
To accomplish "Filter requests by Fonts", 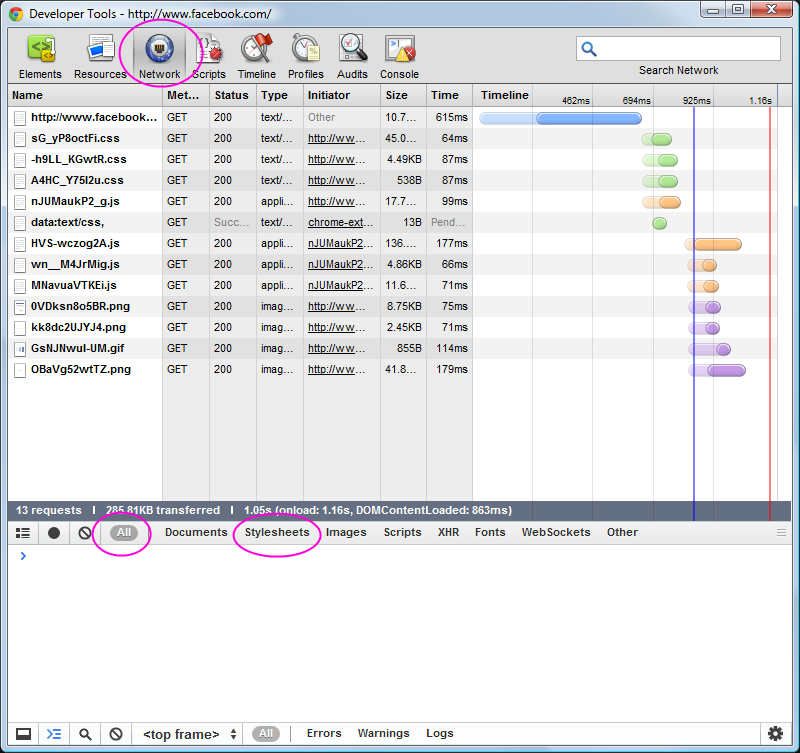I will (x=490, y=532).
